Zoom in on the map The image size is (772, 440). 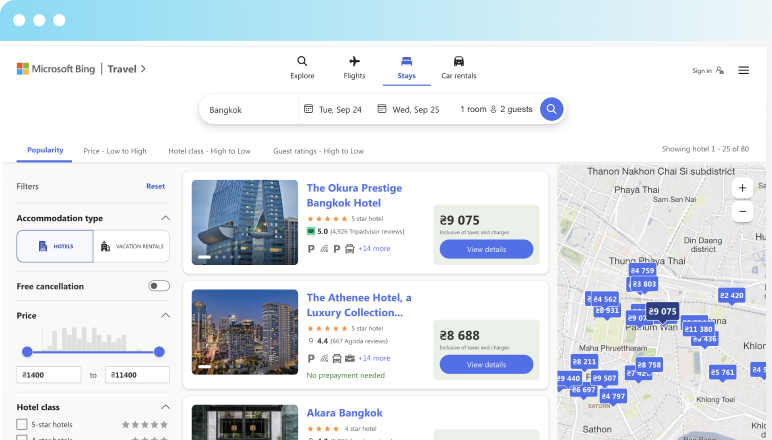point(742,188)
